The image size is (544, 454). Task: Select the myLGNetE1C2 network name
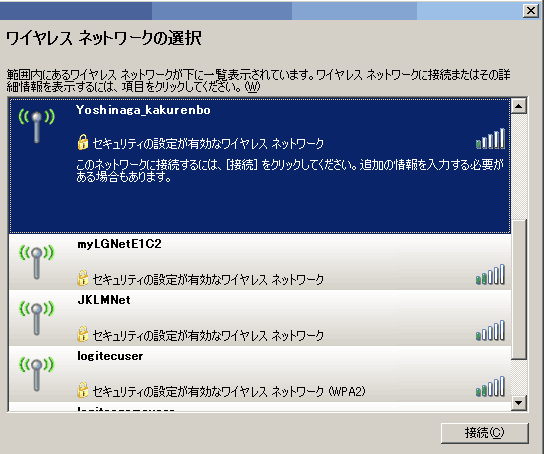pyautogui.click(x=119, y=244)
